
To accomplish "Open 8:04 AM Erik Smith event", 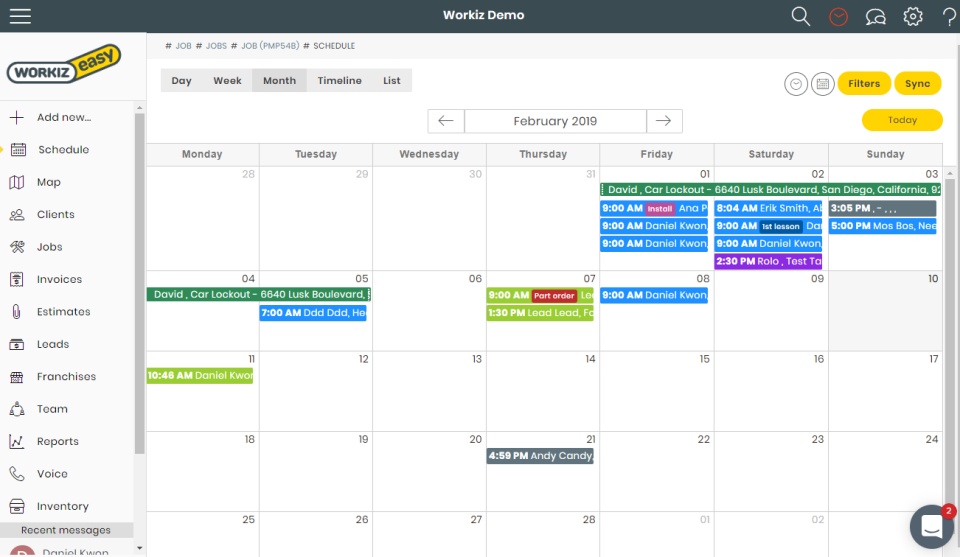I will (768, 208).
